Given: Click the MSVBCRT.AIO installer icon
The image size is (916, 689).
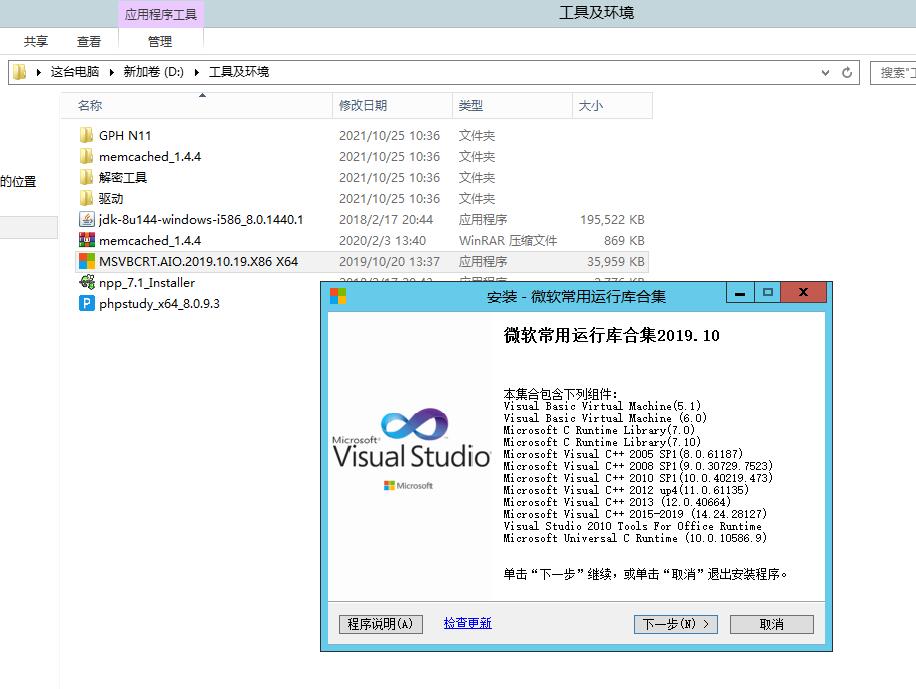Looking at the screenshot, I should point(86,262).
